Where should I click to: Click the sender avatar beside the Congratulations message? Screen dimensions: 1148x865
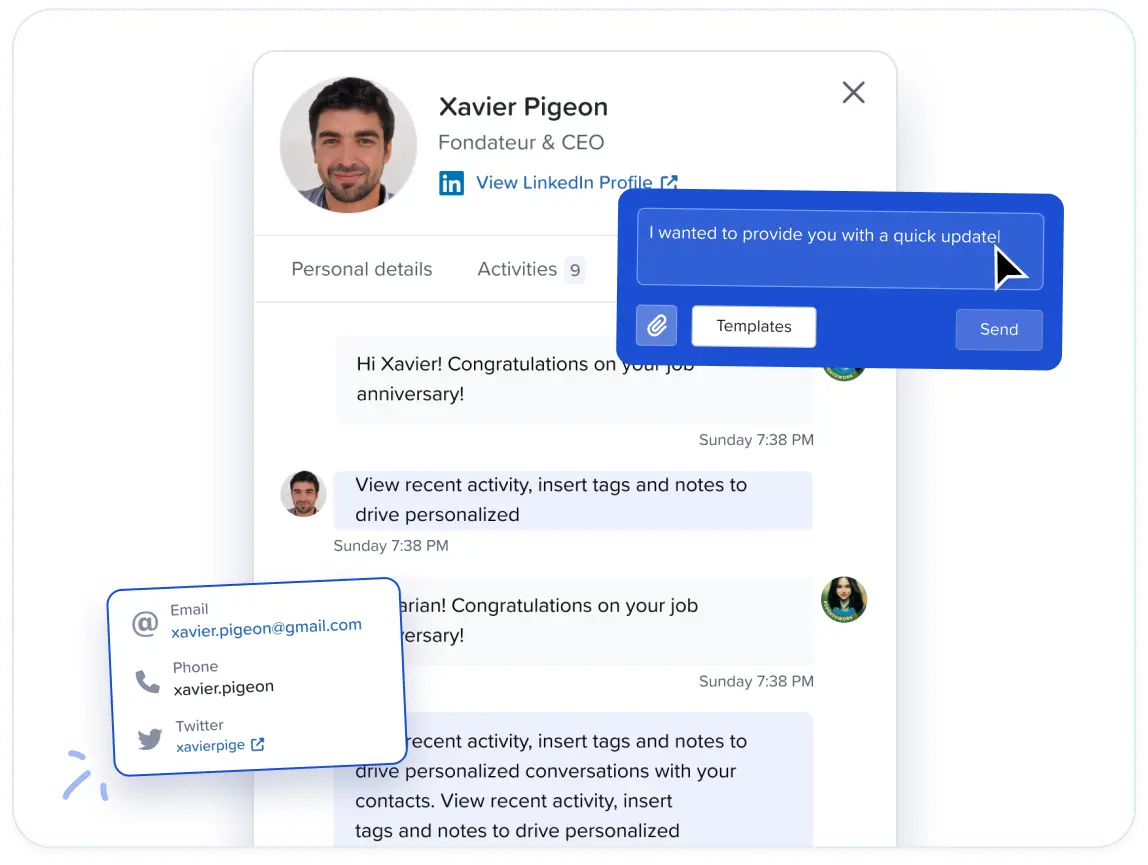coord(843,599)
